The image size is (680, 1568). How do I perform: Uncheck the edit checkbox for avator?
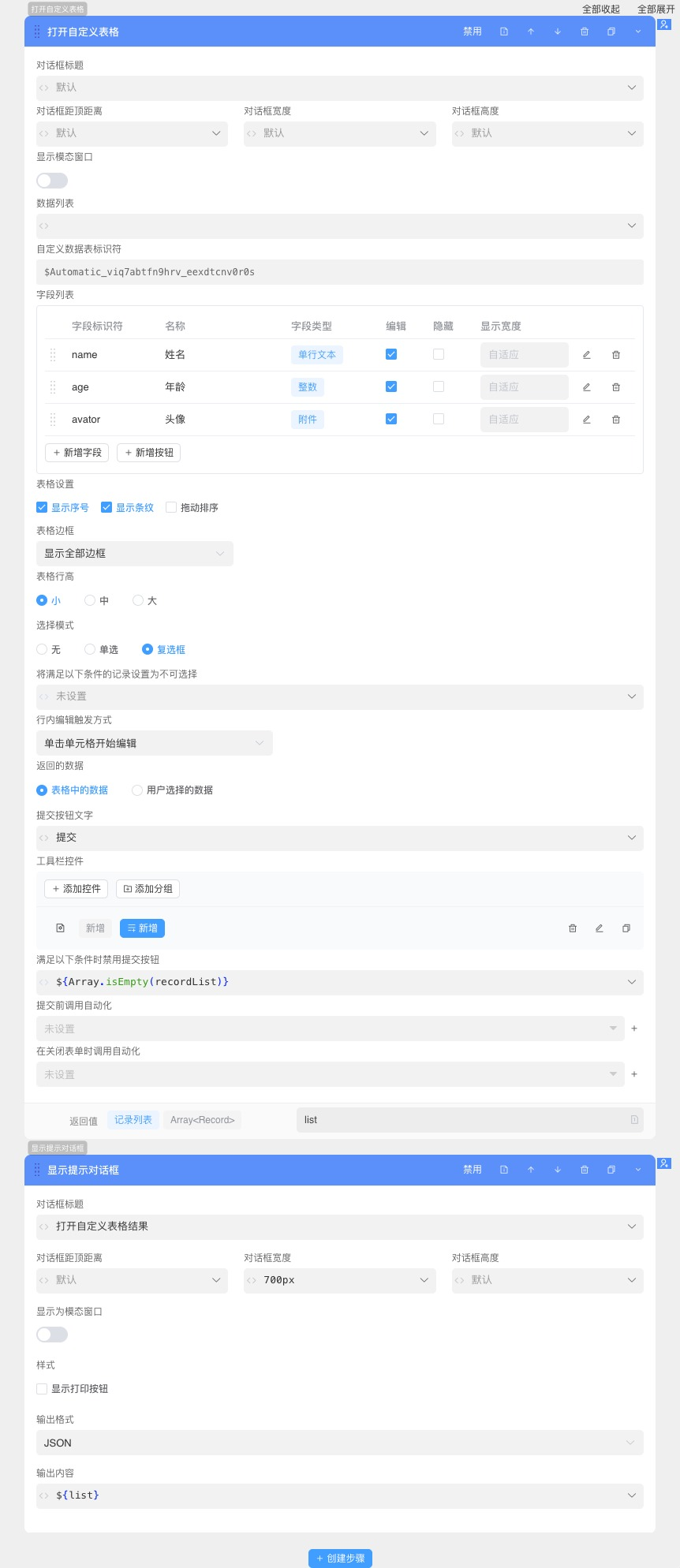[x=391, y=419]
